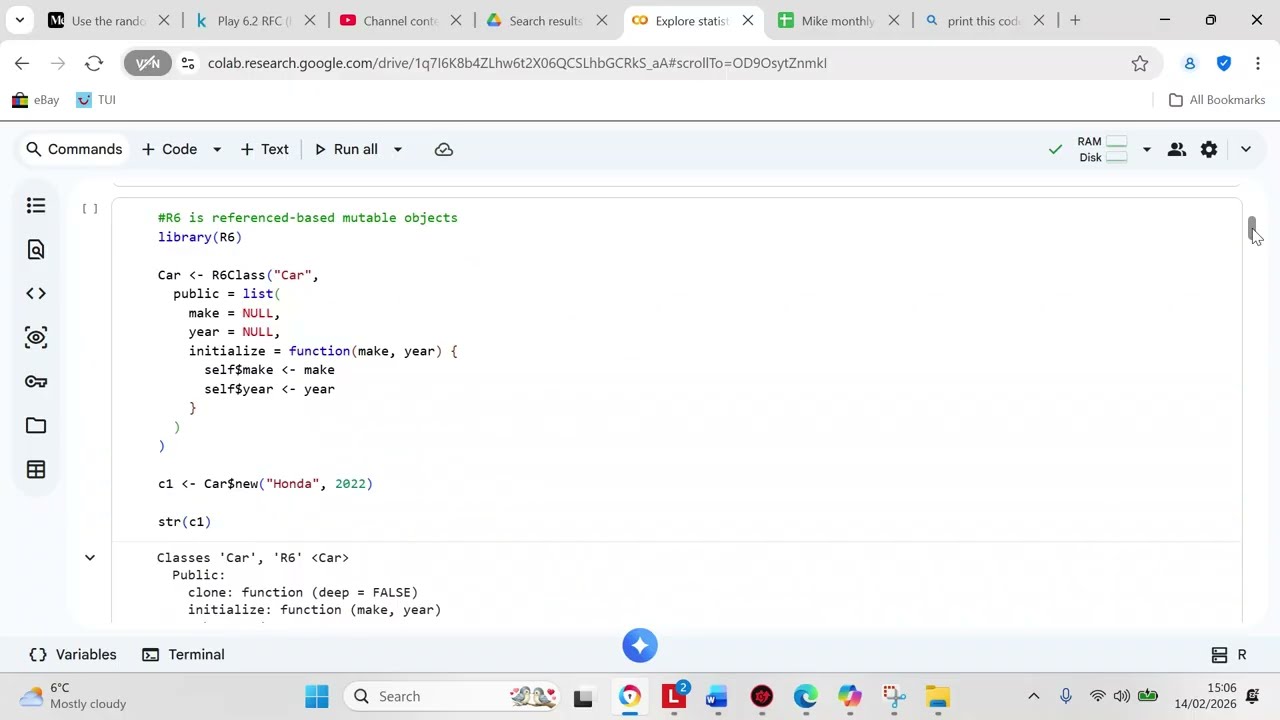Open the Variables panel

click(x=73, y=654)
